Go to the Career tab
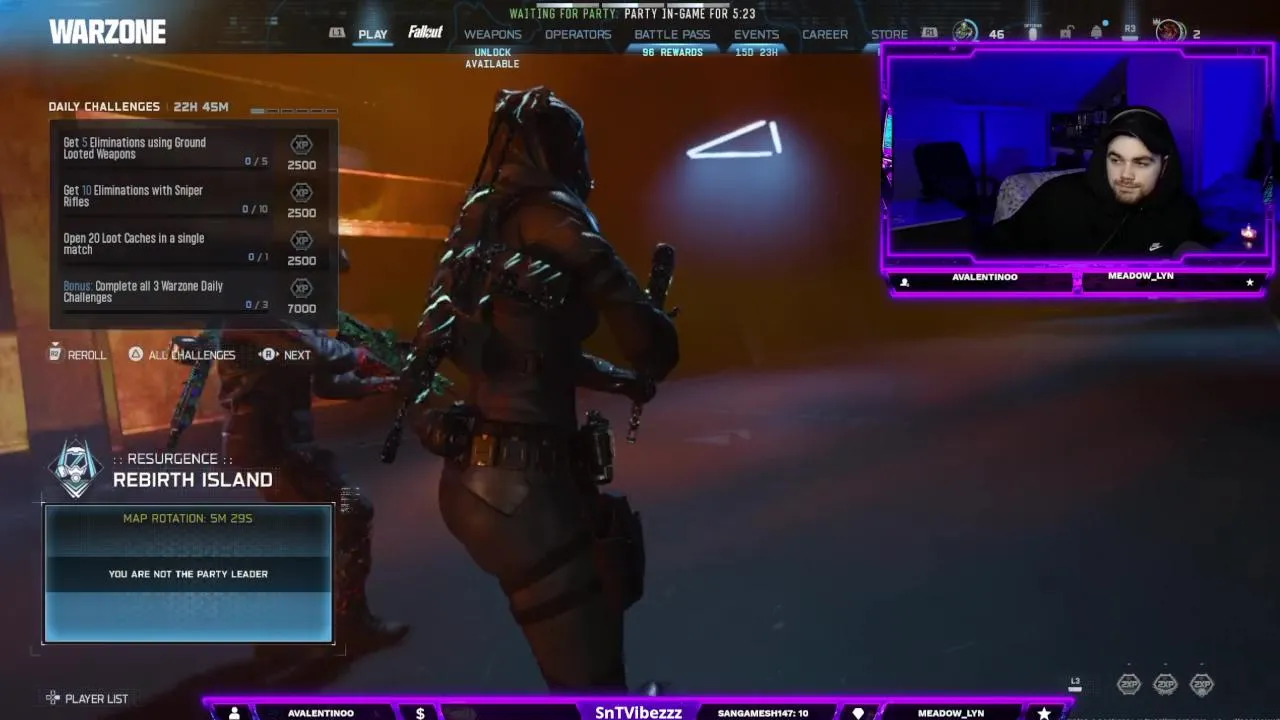Viewport: 1280px width, 720px height. tap(825, 34)
